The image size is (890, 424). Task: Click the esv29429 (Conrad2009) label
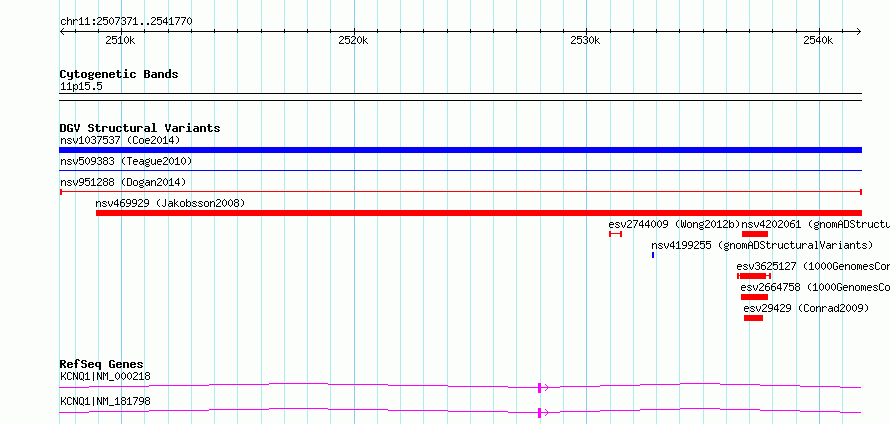(x=806, y=308)
